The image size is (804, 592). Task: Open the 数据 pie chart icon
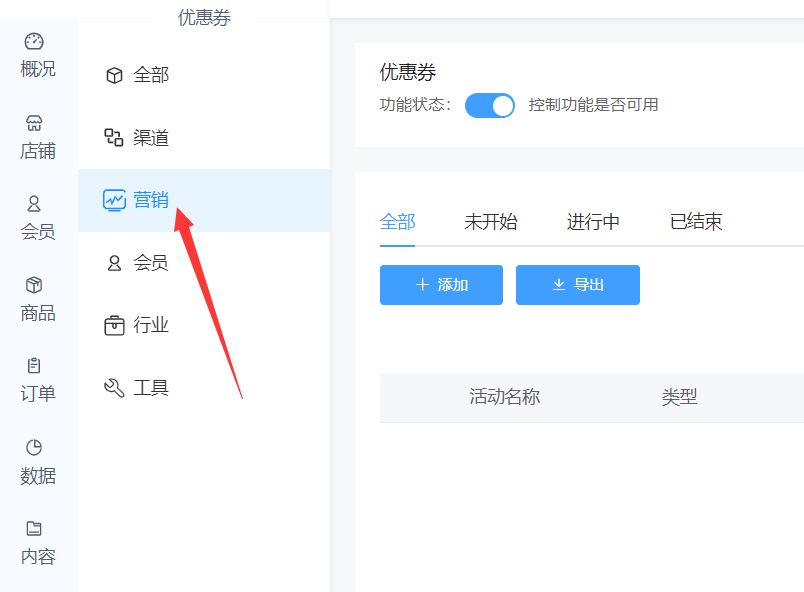click(34, 447)
